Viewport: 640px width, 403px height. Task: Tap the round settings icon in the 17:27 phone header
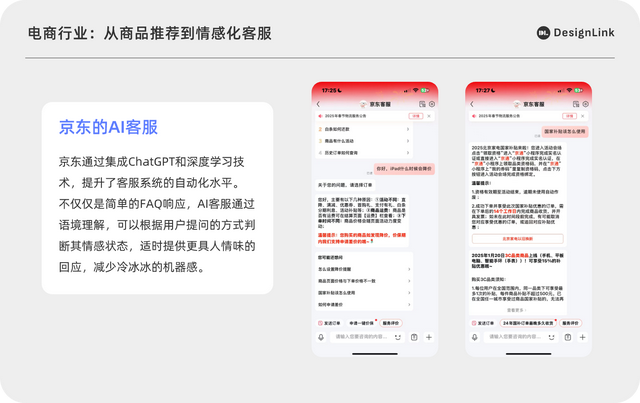tap(585, 104)
